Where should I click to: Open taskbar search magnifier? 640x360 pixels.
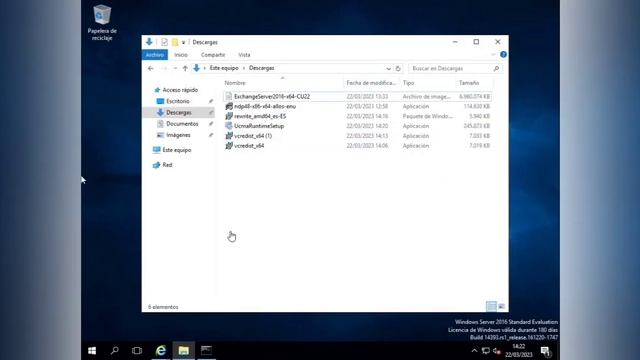(x=115, y=351)
